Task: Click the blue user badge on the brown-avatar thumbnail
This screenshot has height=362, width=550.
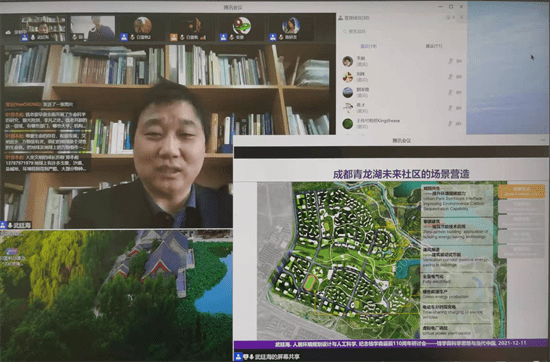Action: (x=124, y=37)
